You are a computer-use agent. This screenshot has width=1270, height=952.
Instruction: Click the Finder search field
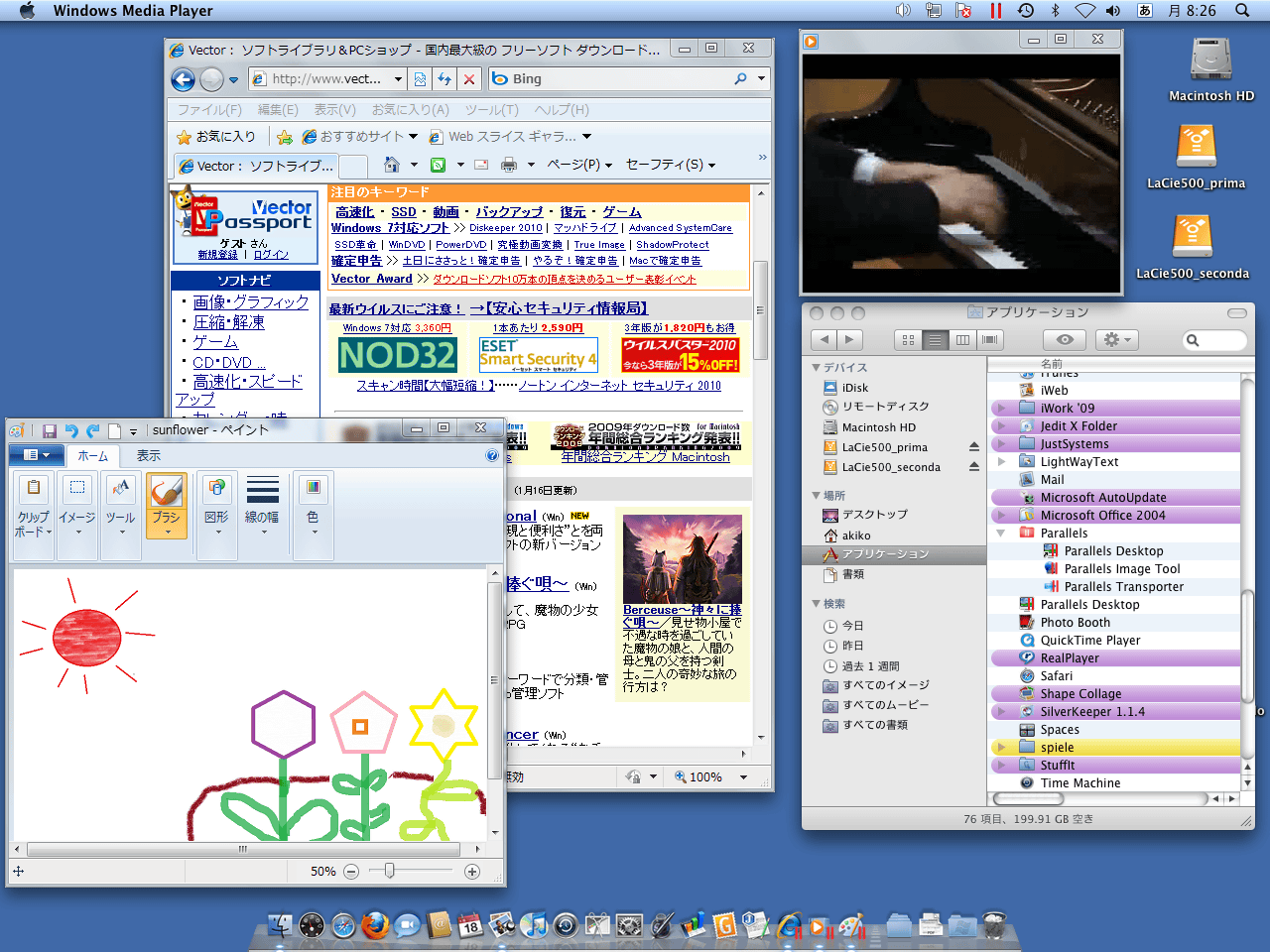(1215, 340)
